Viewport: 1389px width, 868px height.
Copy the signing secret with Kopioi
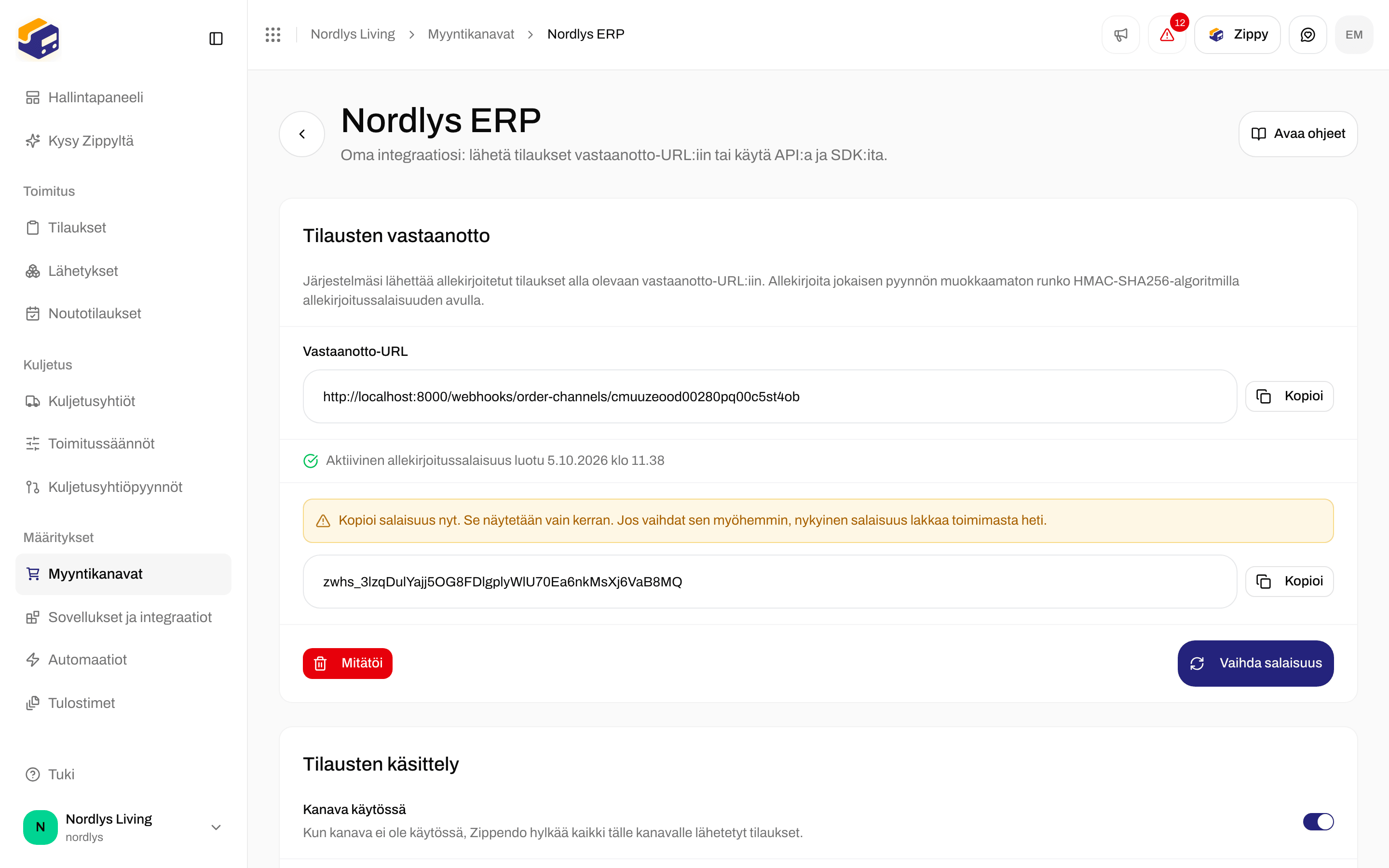[1289, 582]
